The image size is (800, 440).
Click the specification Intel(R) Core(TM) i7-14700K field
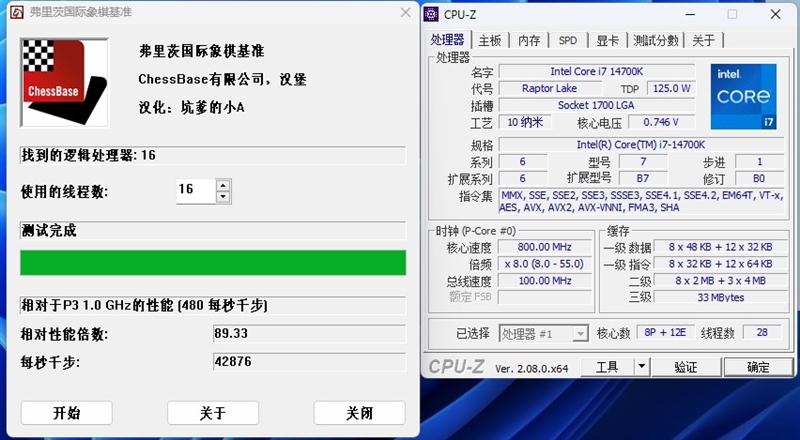tap(641, 144)
